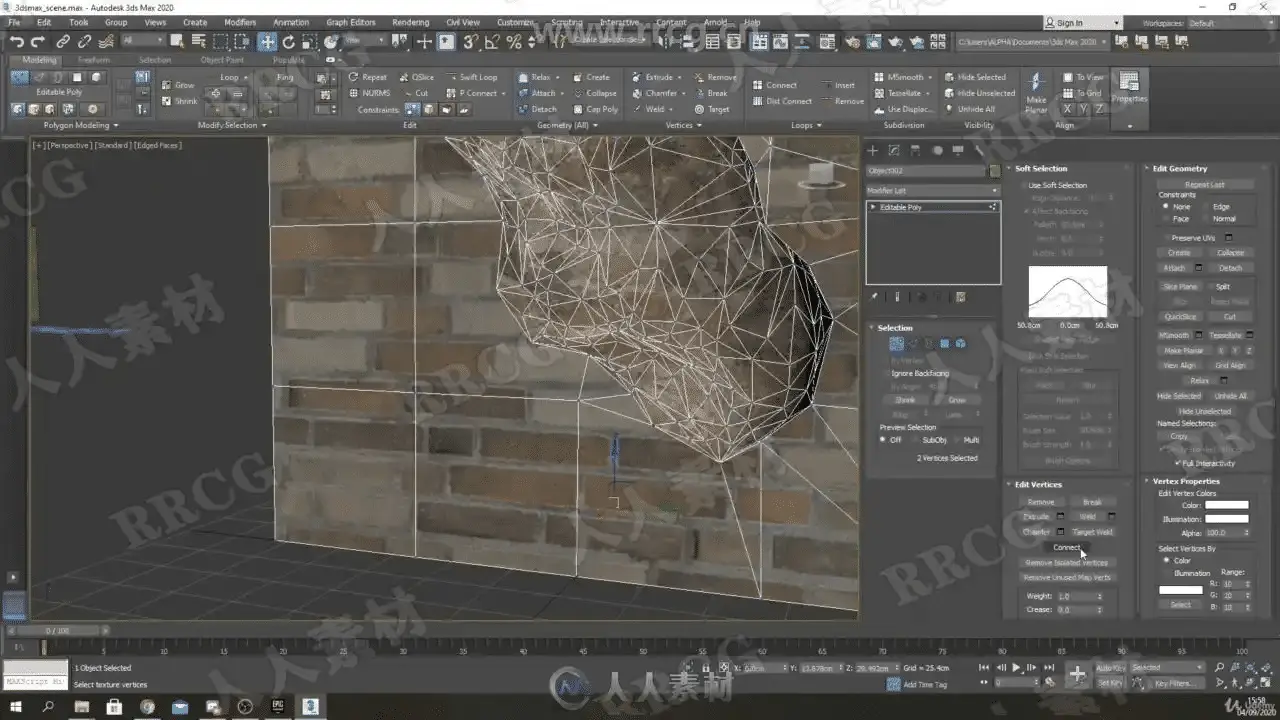
Task: Enable Use Soft Selection checkbox
Action: pos(1022,186)
